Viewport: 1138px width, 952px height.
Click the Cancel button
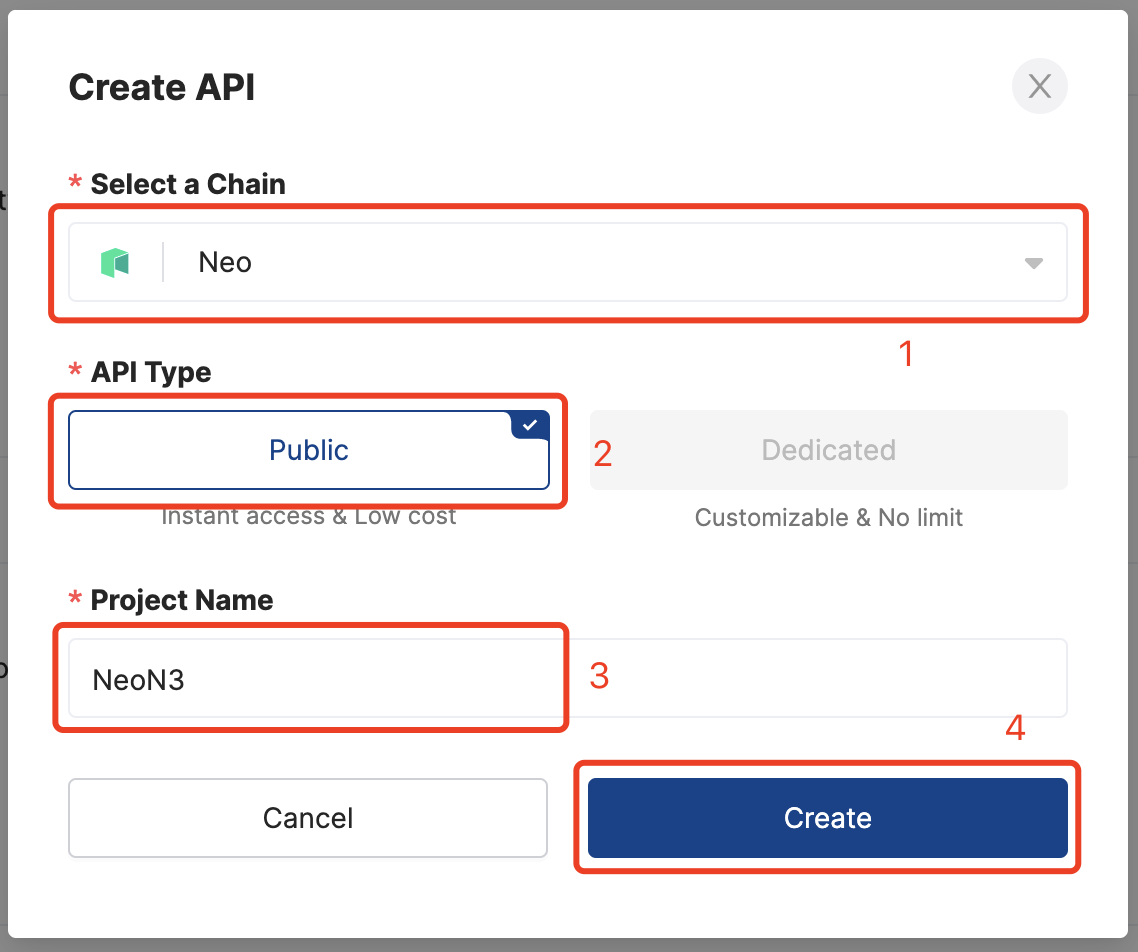(x=308, y=818)
